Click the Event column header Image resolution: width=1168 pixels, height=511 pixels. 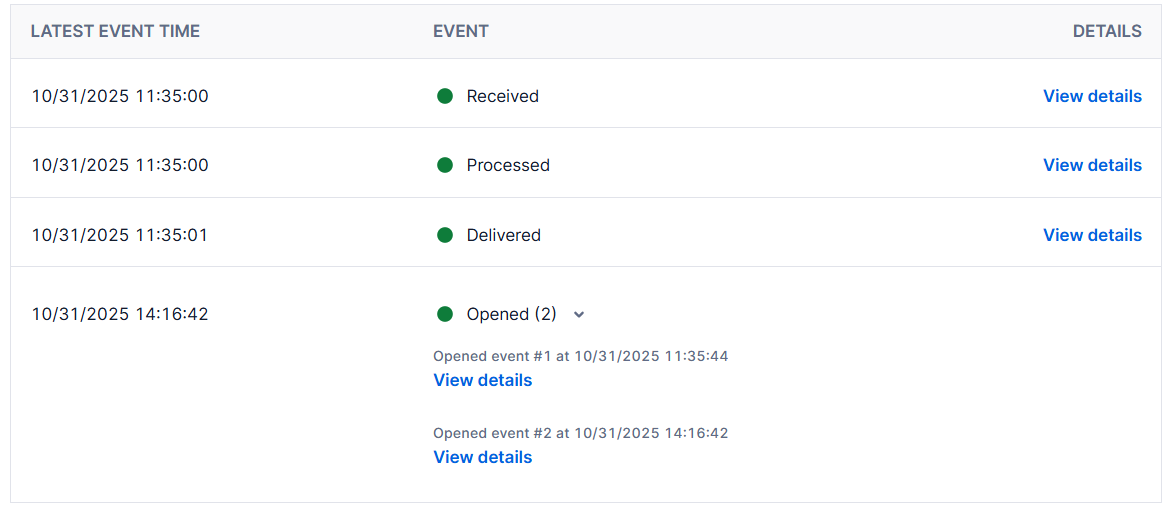[x=461, y=31]
